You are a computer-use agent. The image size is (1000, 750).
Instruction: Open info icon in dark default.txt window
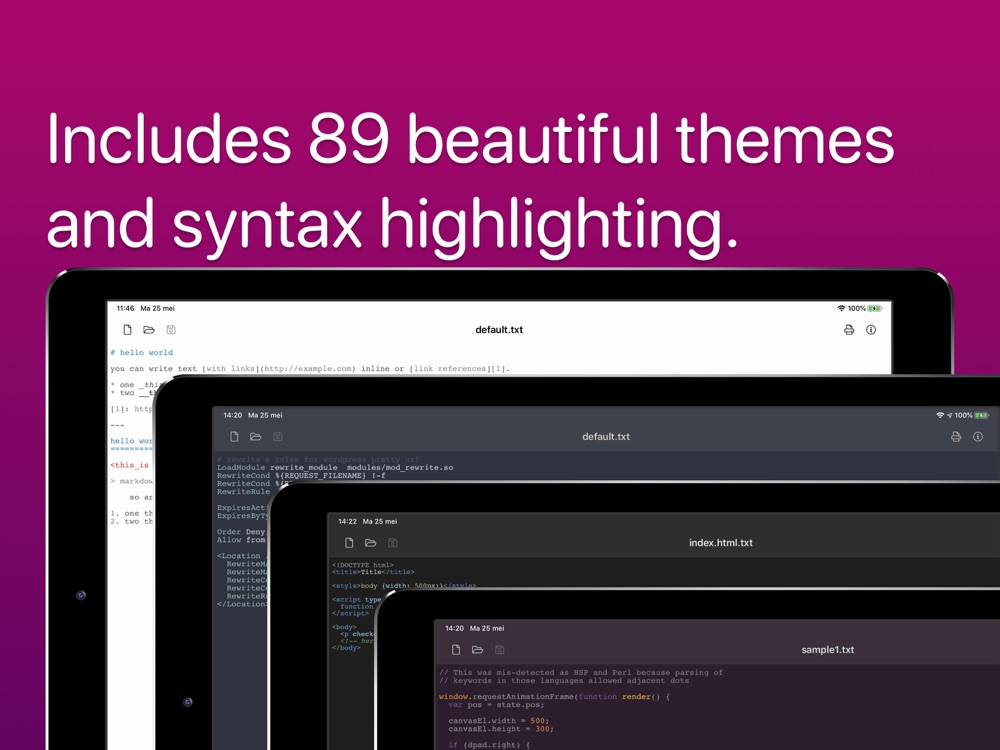(978, 437)
